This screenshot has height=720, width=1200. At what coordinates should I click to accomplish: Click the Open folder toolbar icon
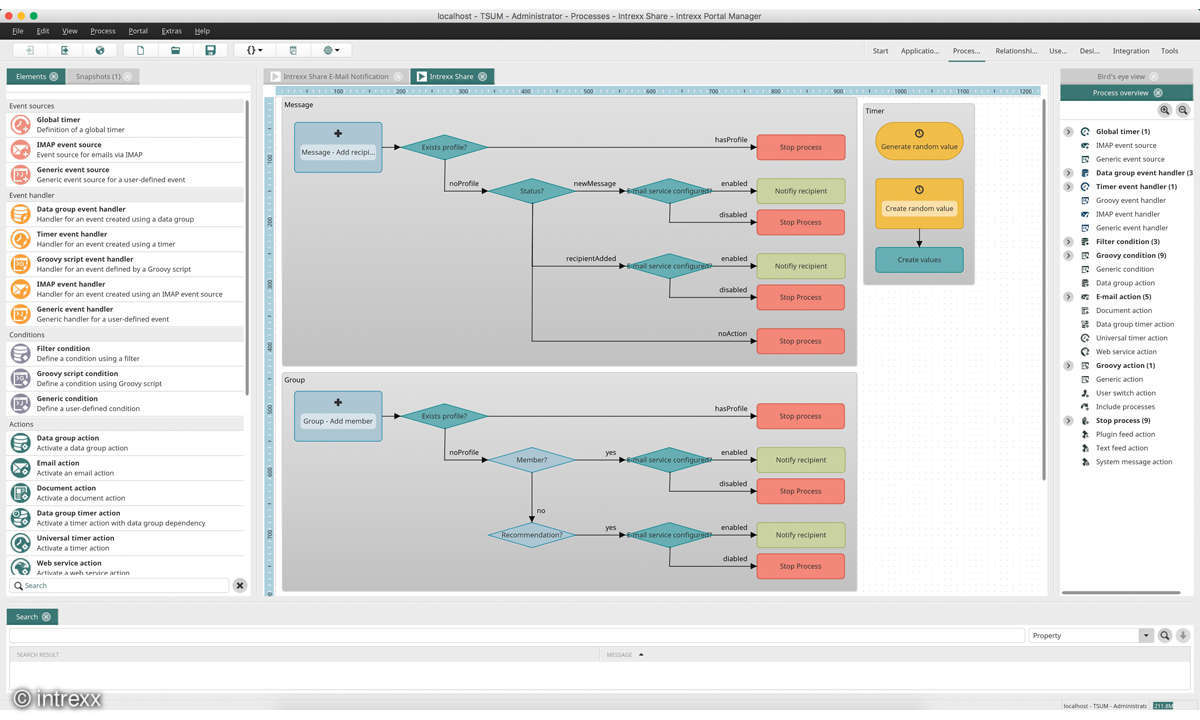(x=175, y=50)
